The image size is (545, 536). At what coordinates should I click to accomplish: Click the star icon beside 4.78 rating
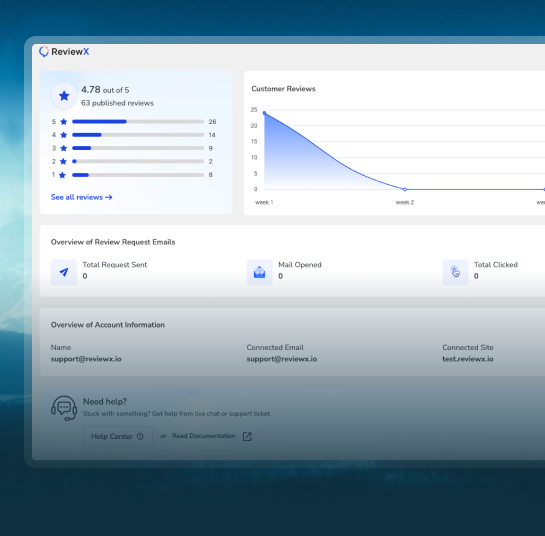coord(64,96)
